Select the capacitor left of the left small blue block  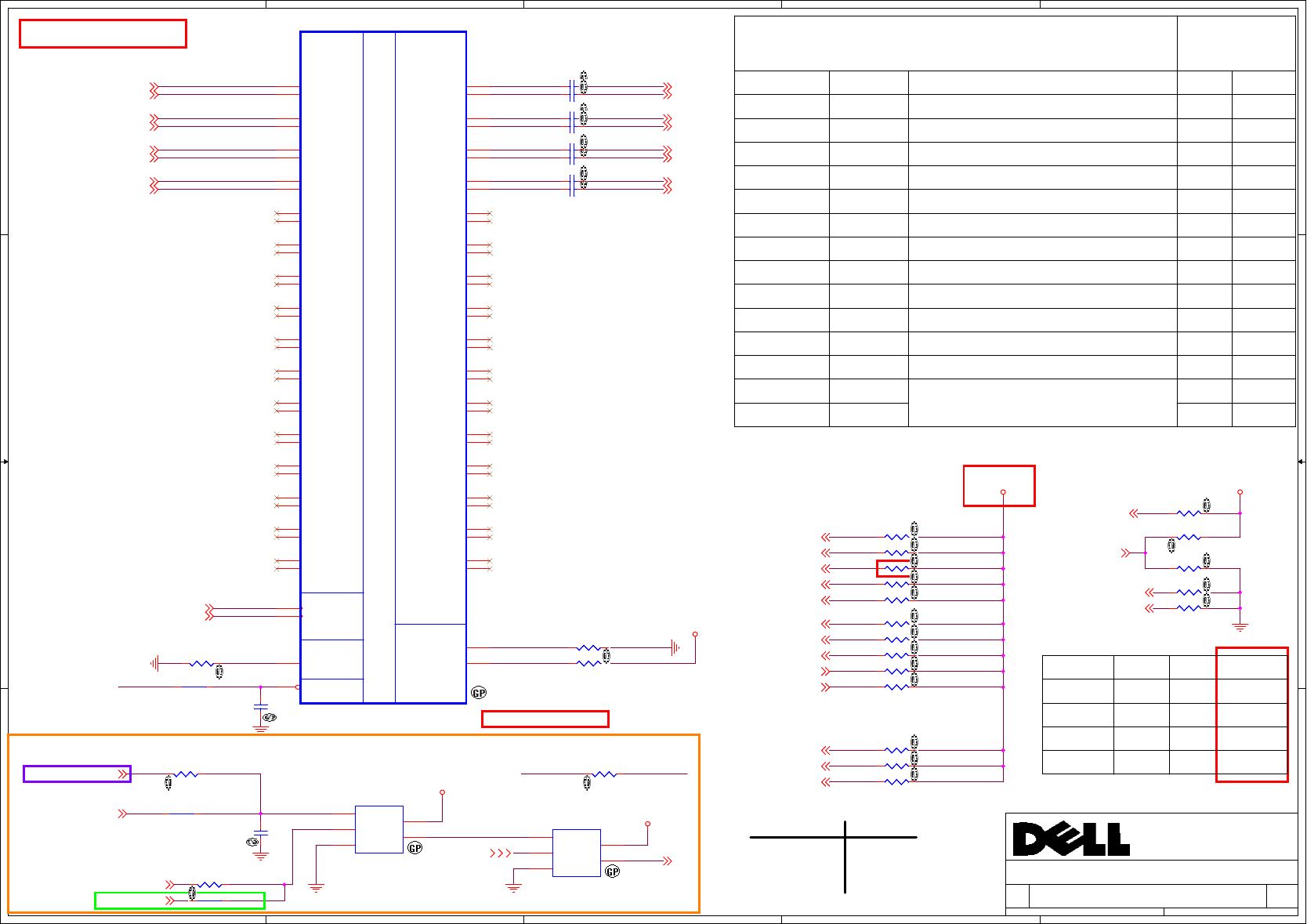(261, 832)
